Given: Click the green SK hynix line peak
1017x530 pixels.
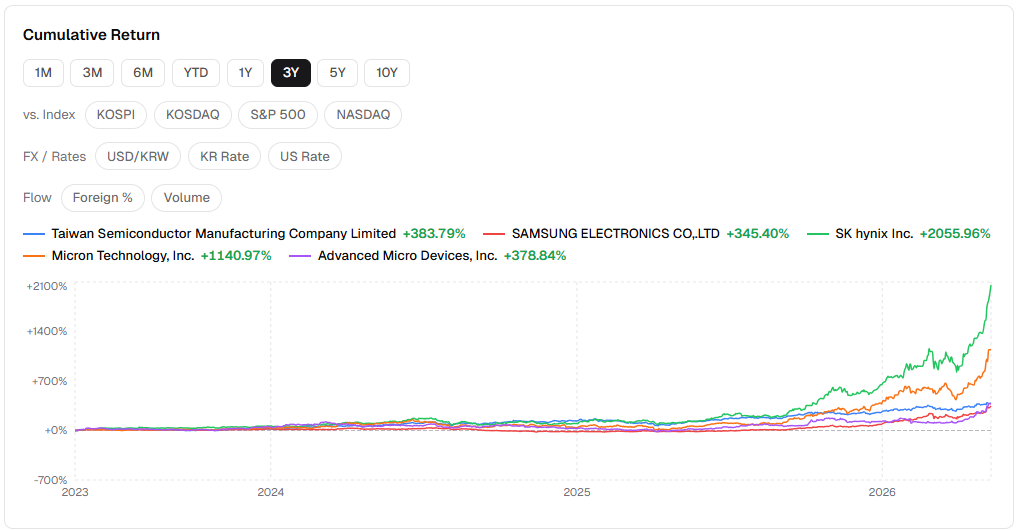Looking at the screenshot, I should click(990, 286).
